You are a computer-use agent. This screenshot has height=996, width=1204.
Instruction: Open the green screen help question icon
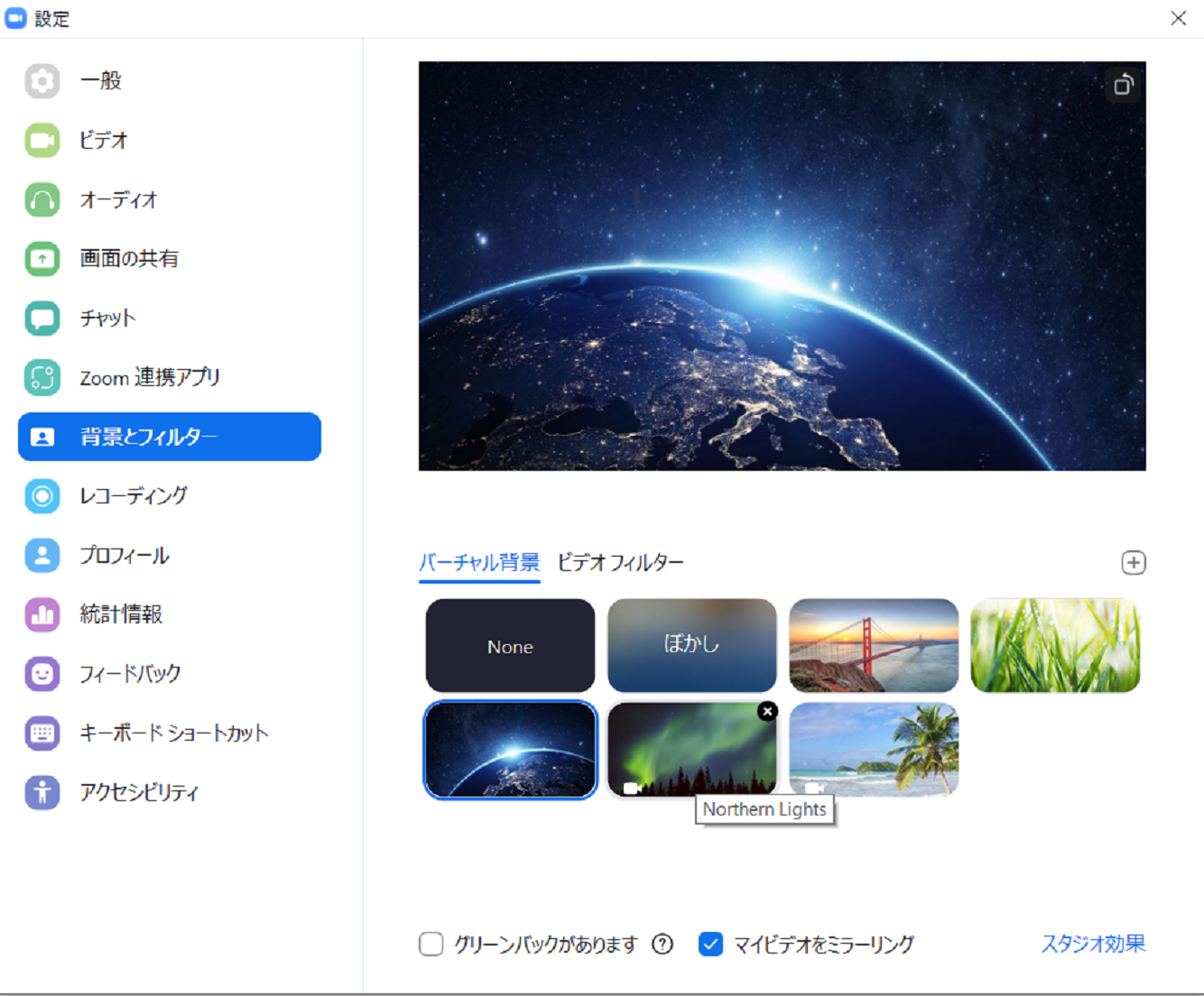tap(662, 945)
